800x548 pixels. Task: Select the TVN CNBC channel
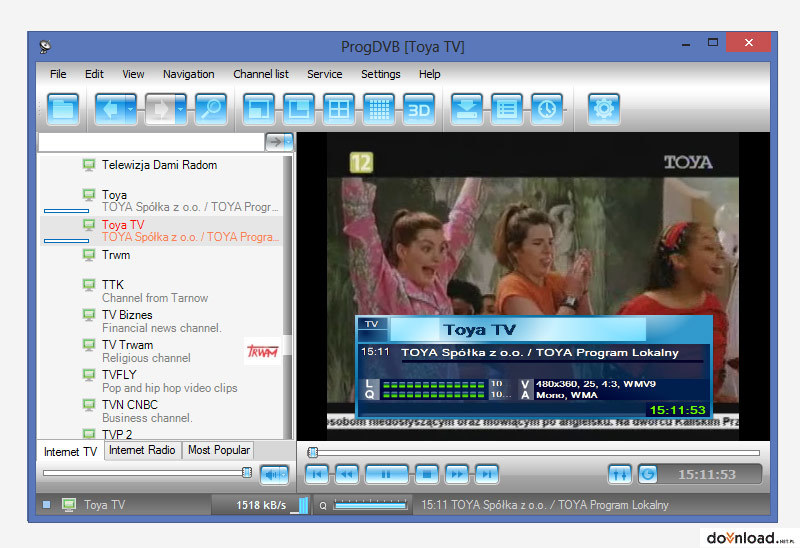161,411
